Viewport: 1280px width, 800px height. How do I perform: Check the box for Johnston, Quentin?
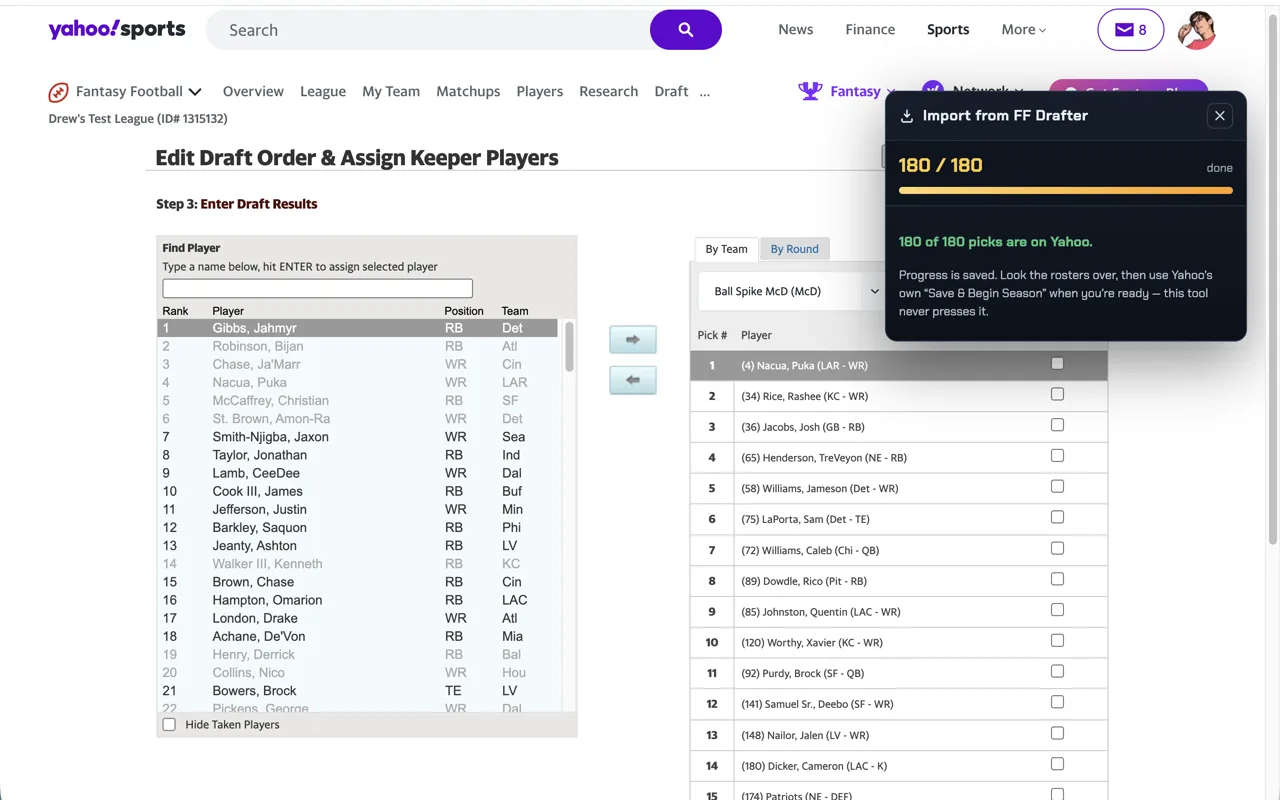click(1058, 610)
